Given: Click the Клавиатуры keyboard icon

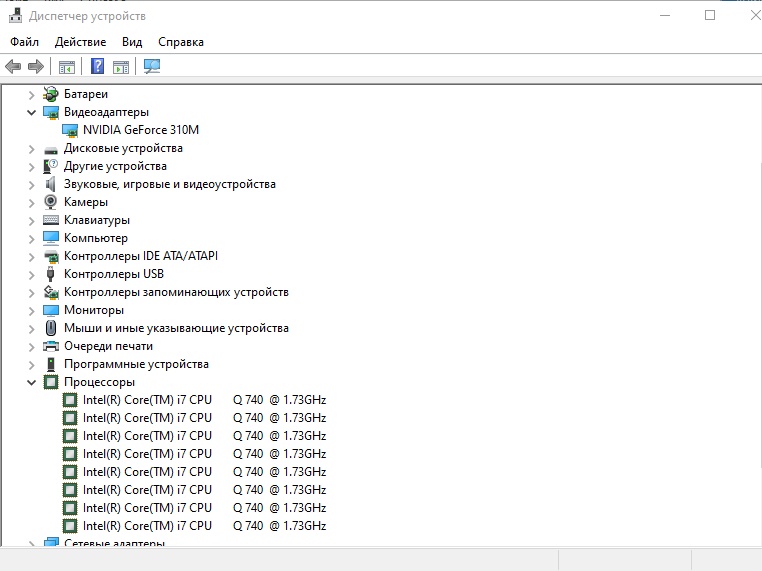Looking at the screenshot, I should coord(51,220).
